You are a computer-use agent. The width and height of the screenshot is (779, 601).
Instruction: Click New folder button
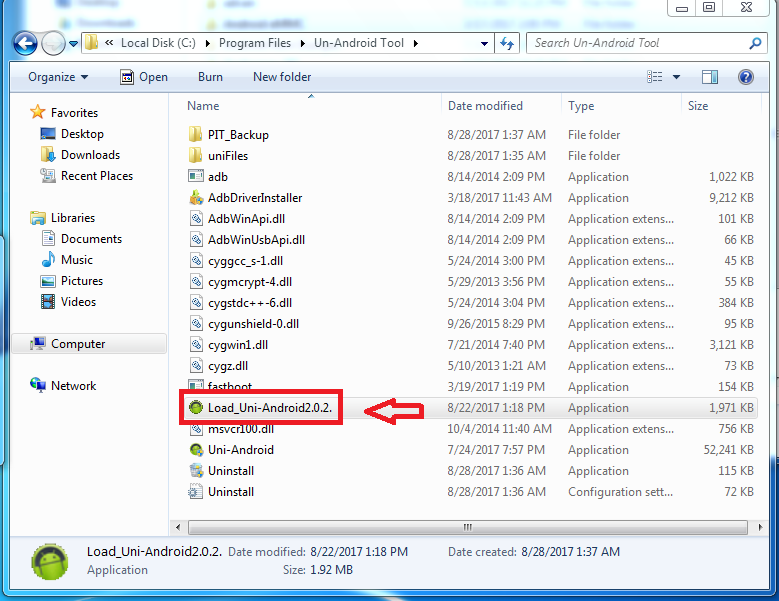(282, 77)
